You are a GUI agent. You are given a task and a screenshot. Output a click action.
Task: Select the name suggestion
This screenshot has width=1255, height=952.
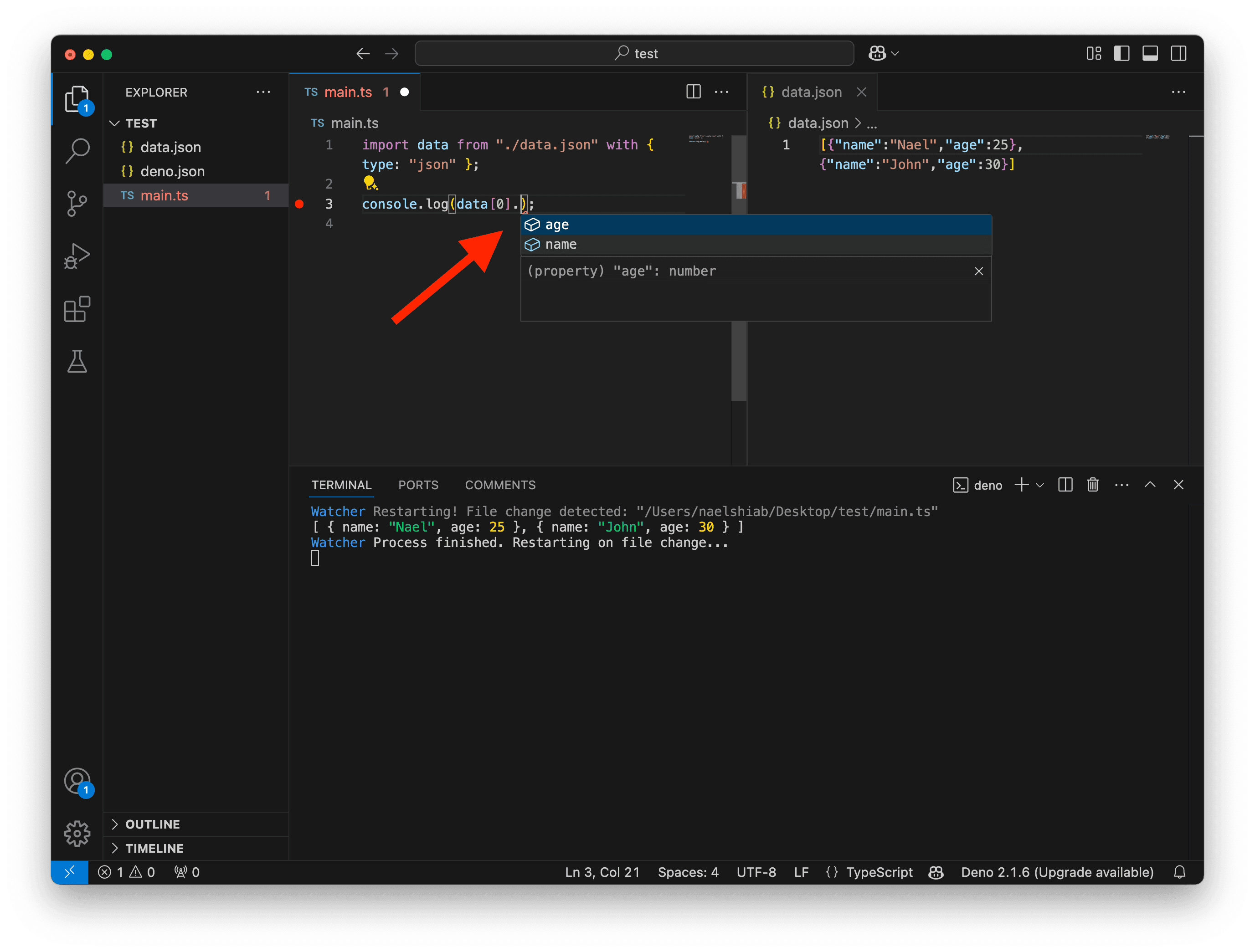756,245
